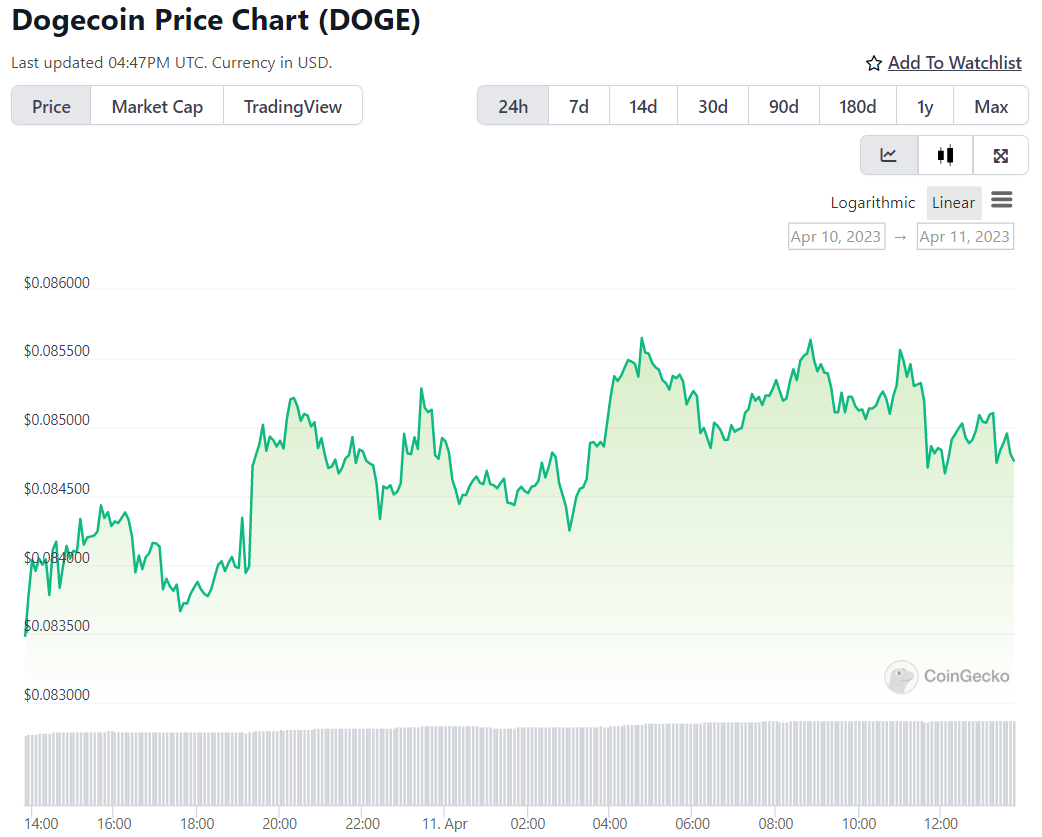Screen dimensions: 1042x837
Task: Click the 14:00 time axis label
Action: (41, 824)
